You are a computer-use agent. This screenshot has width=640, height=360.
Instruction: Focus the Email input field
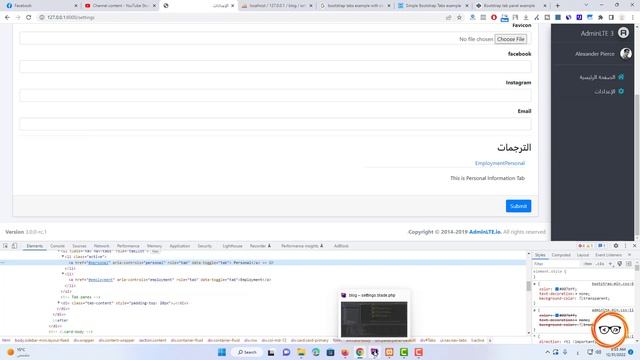click(x=275, y=124)
